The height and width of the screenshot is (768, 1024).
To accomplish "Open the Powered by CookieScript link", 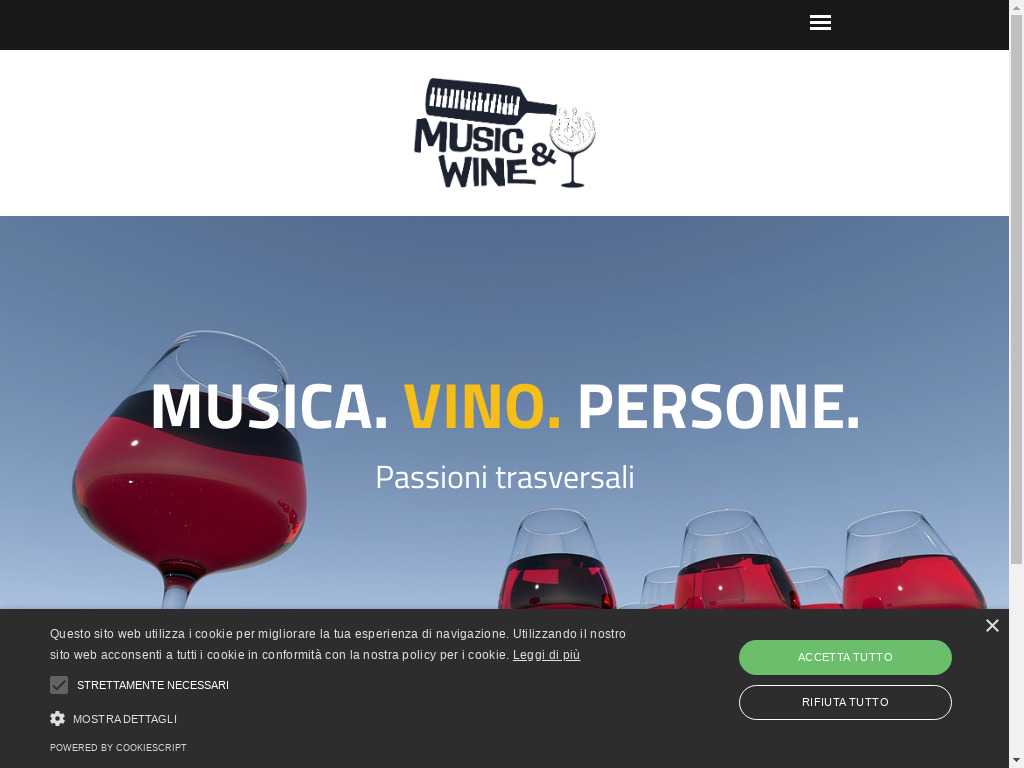I will [118, 747].
